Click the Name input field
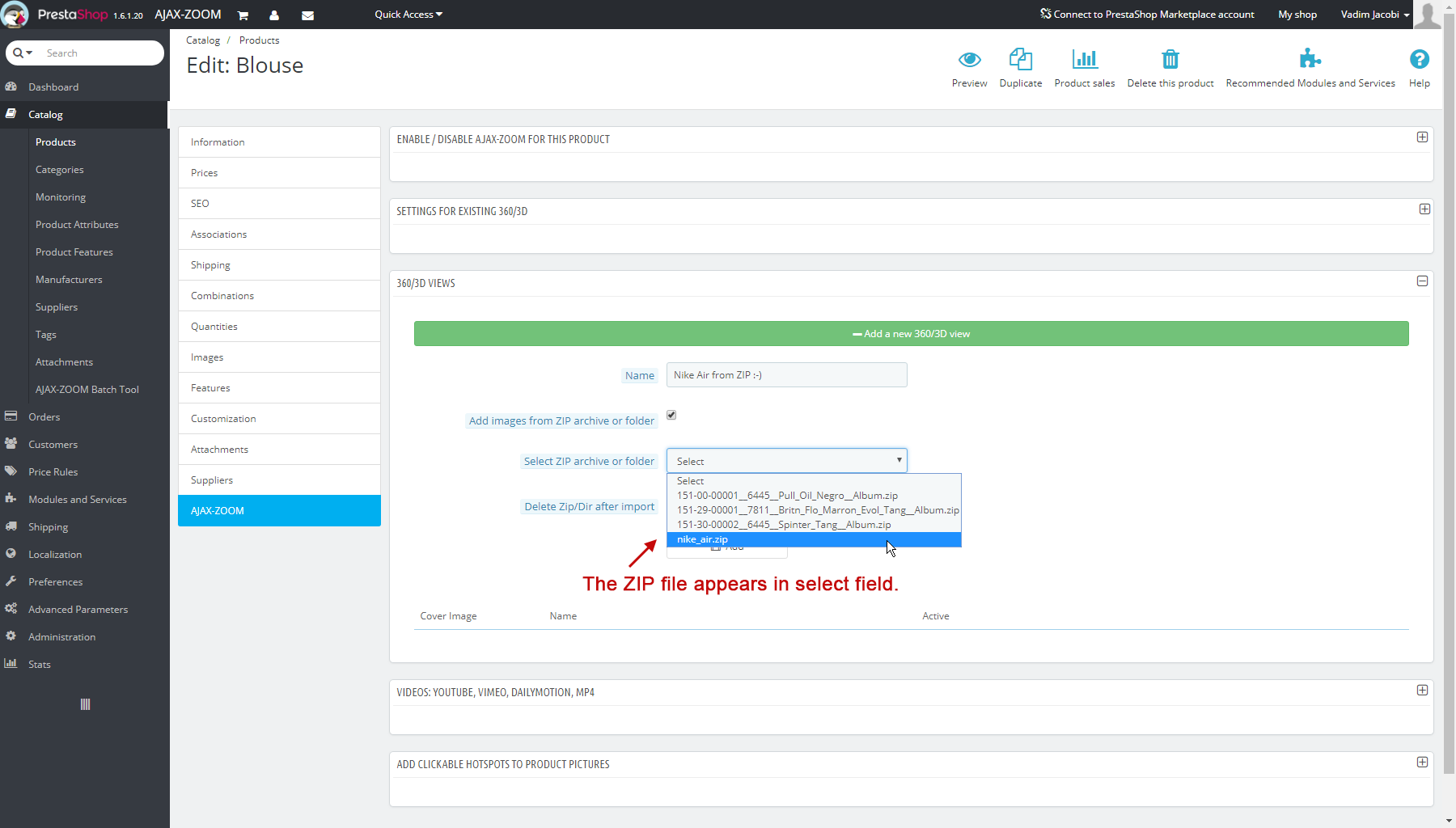The image size is (1456, 828). (x=786, y=375)
